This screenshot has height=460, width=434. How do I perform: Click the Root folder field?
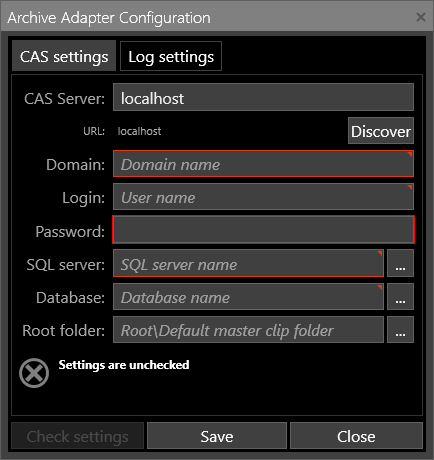click(248, 330)
